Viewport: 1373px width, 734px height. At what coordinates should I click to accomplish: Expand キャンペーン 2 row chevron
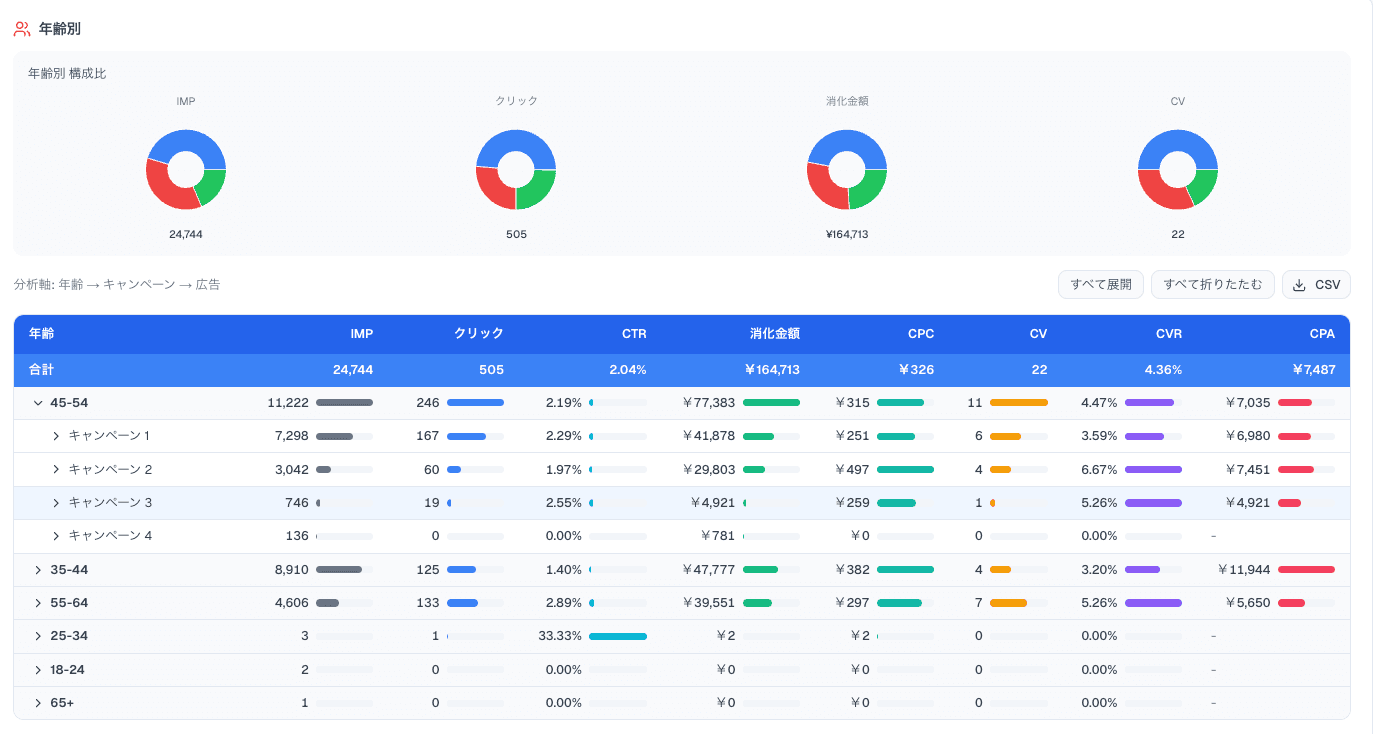56,469
